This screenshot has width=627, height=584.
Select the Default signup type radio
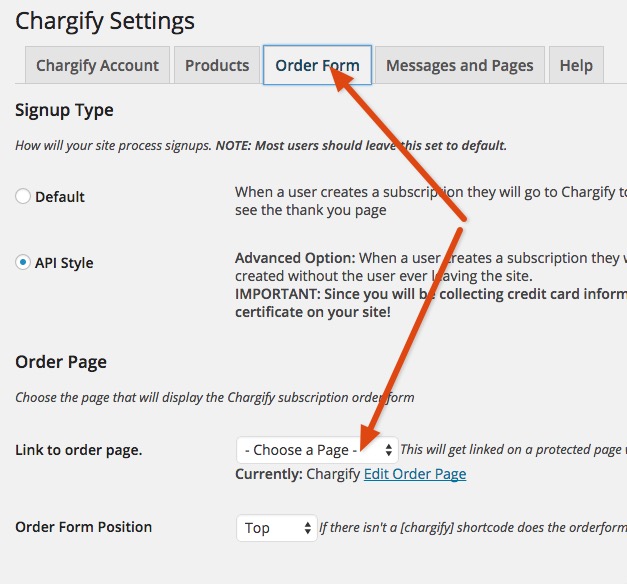(23, 196)
